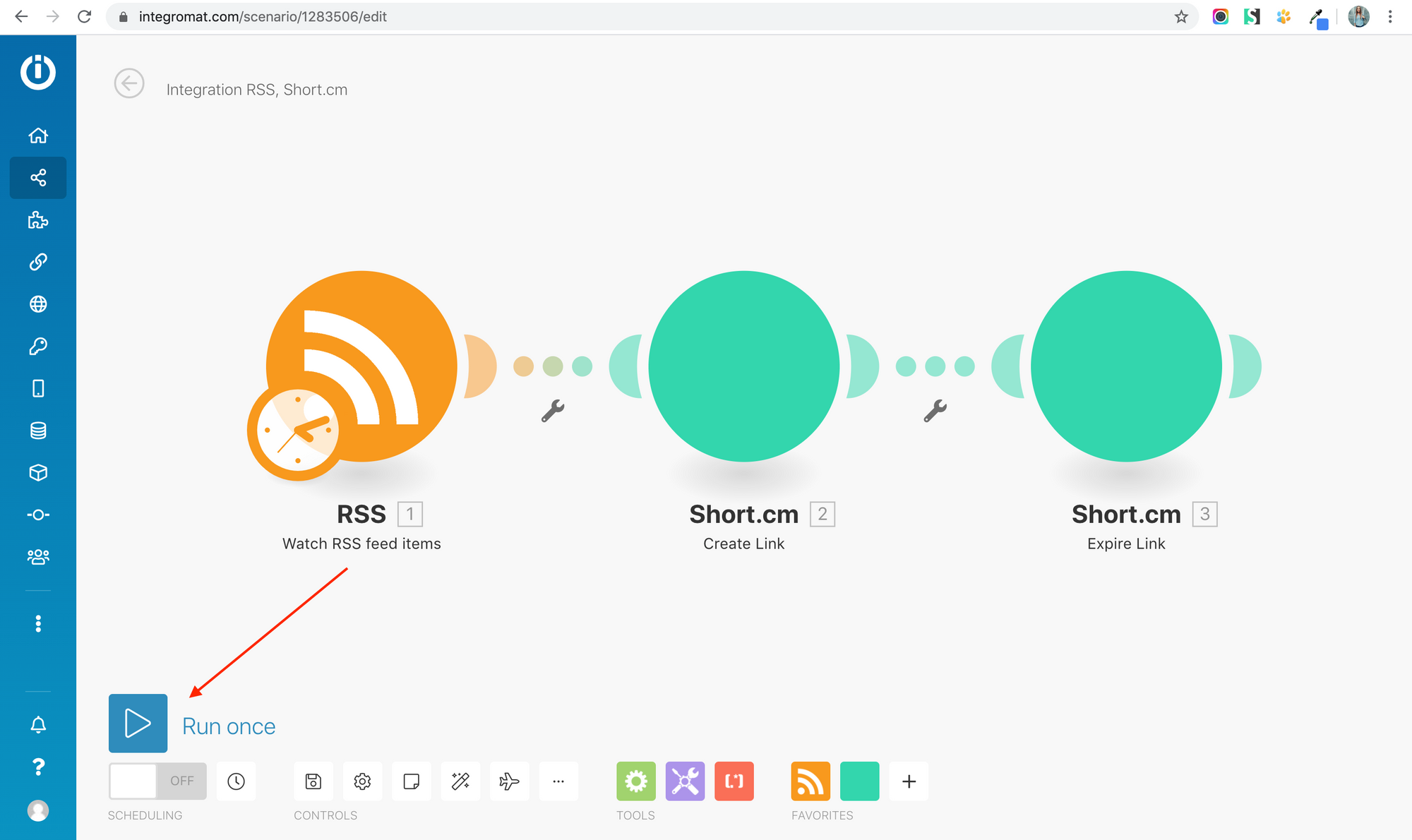Viewport: 1412px width, 840px height.
Task: Click the Tools gear icon in the bottom bar
Action: 636,781
